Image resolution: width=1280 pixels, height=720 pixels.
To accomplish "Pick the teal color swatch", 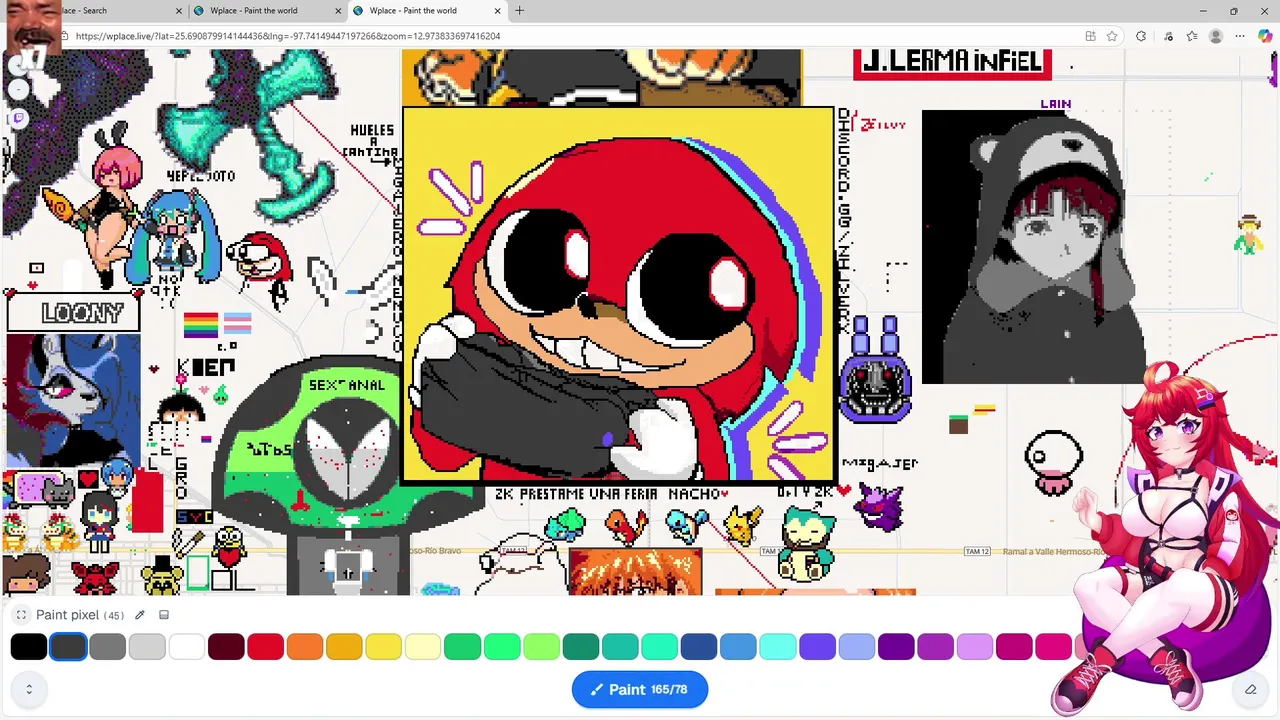I will click(x=620, y=647).
